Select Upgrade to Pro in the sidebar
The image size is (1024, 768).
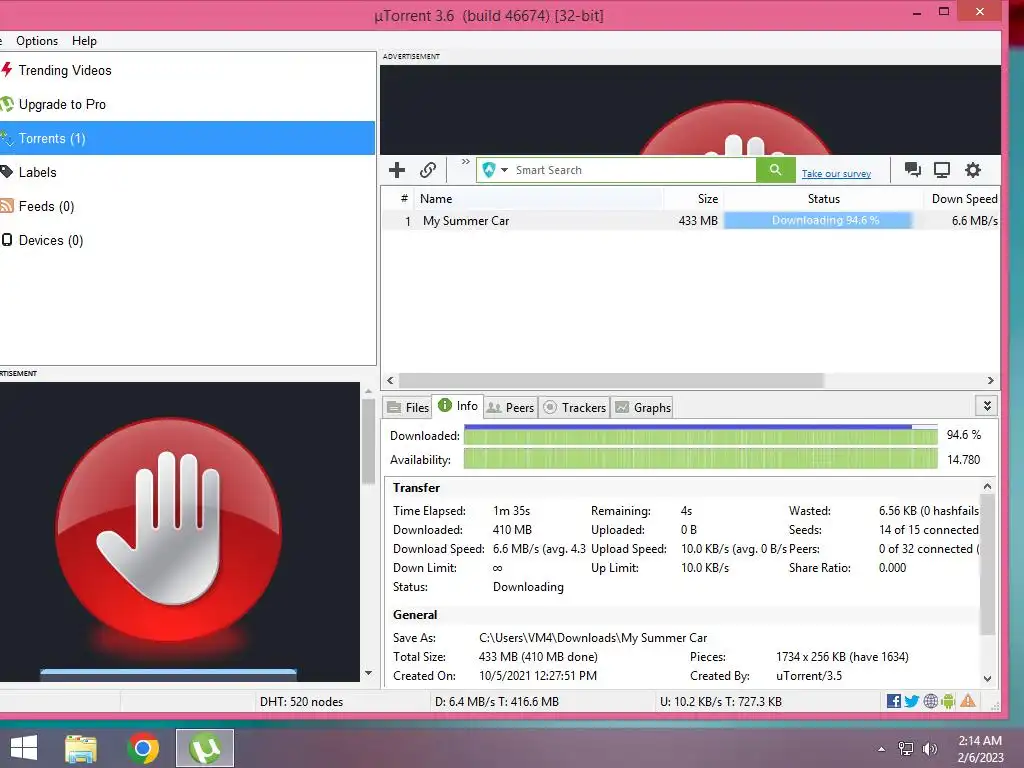coord(187,104)
